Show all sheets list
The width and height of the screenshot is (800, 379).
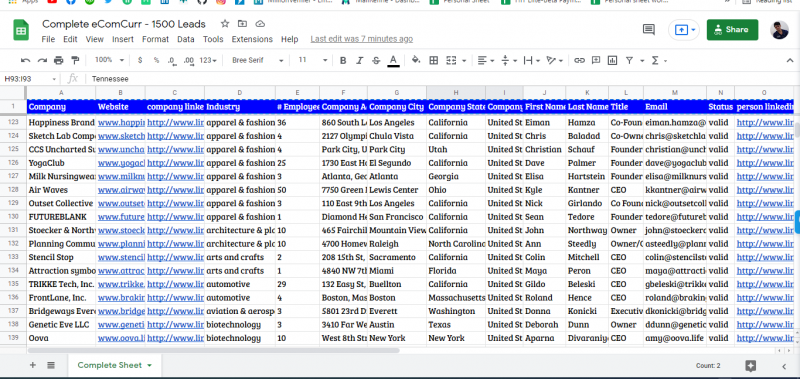pyautogui.click(x=51, y=365)
